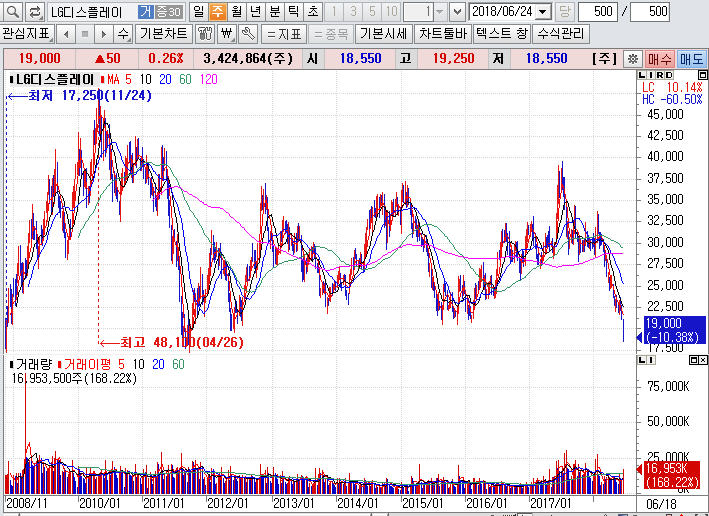Screen dimensions: 709x516
Task: Open the date picker dropdown for 2018/06/24
Action: [x=543, y=11]
